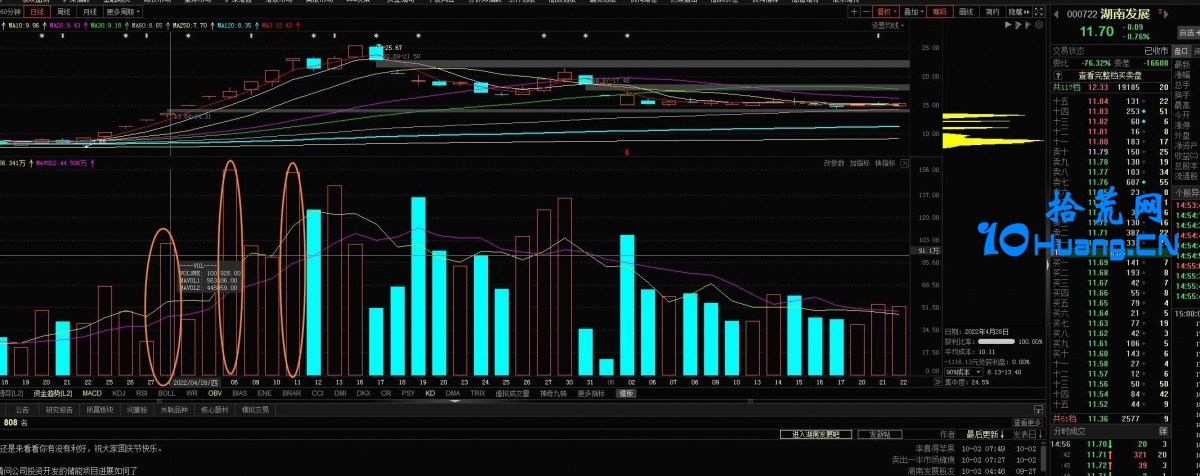Click the 买一 bid level row
The image size is (1200, 476).
(x=1110, y=263)
